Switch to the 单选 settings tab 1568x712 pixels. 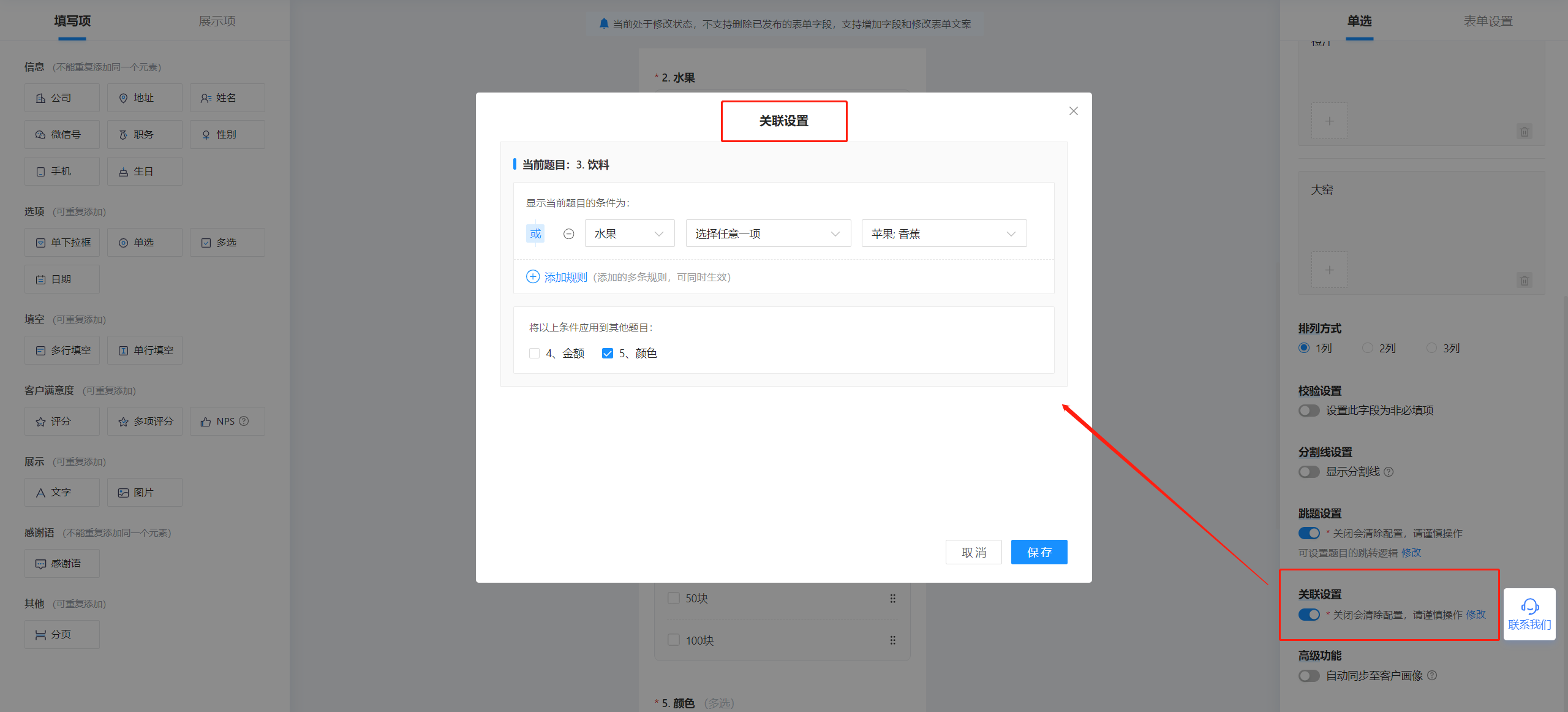pos(1359,21)
